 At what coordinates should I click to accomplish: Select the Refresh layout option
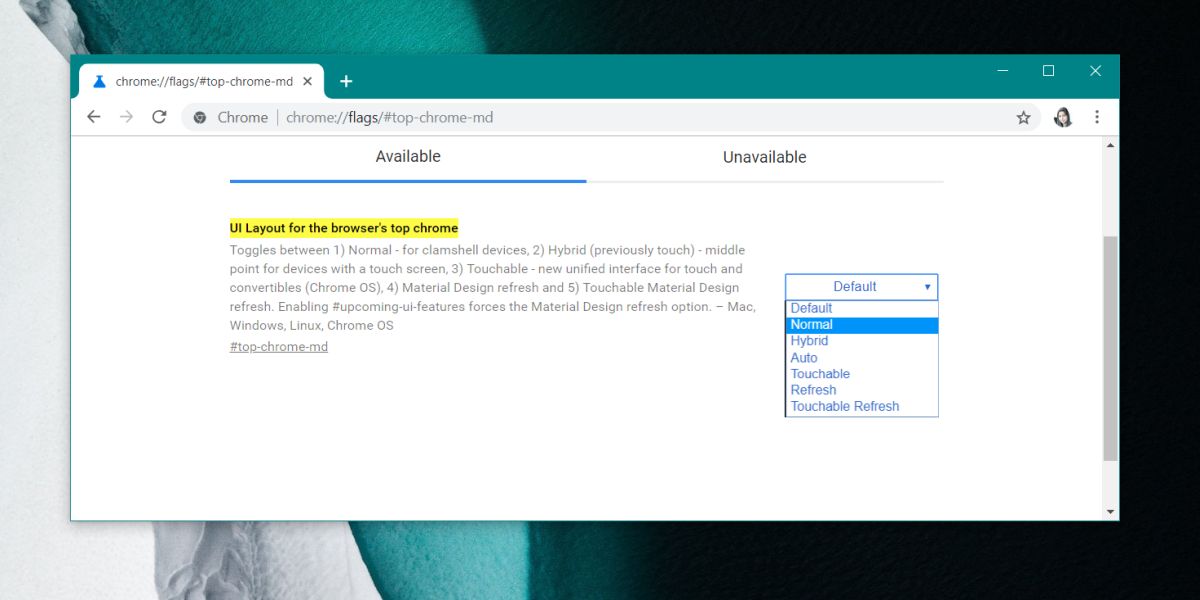click(x=862, y=390)
